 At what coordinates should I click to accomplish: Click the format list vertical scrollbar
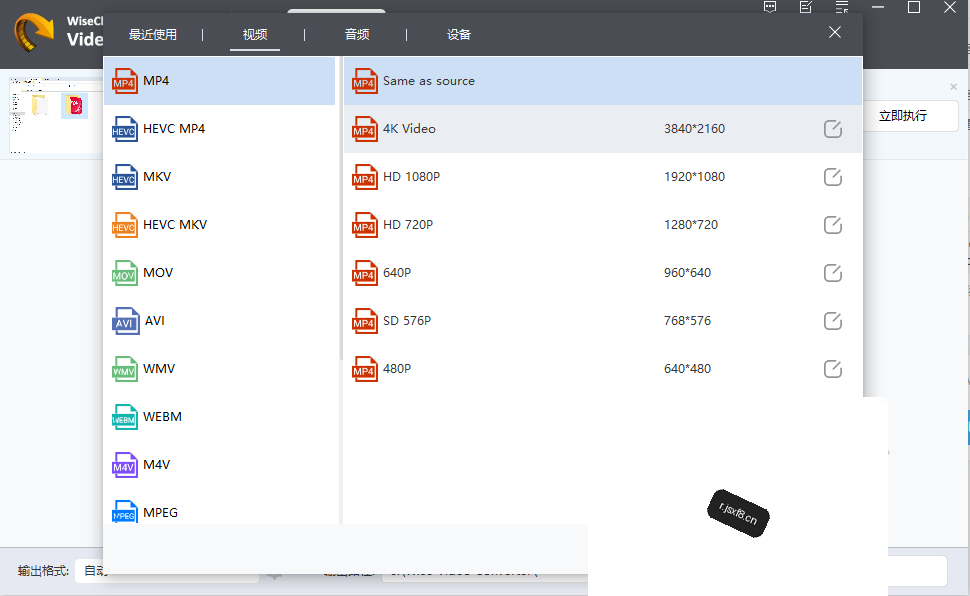point(340,210)
